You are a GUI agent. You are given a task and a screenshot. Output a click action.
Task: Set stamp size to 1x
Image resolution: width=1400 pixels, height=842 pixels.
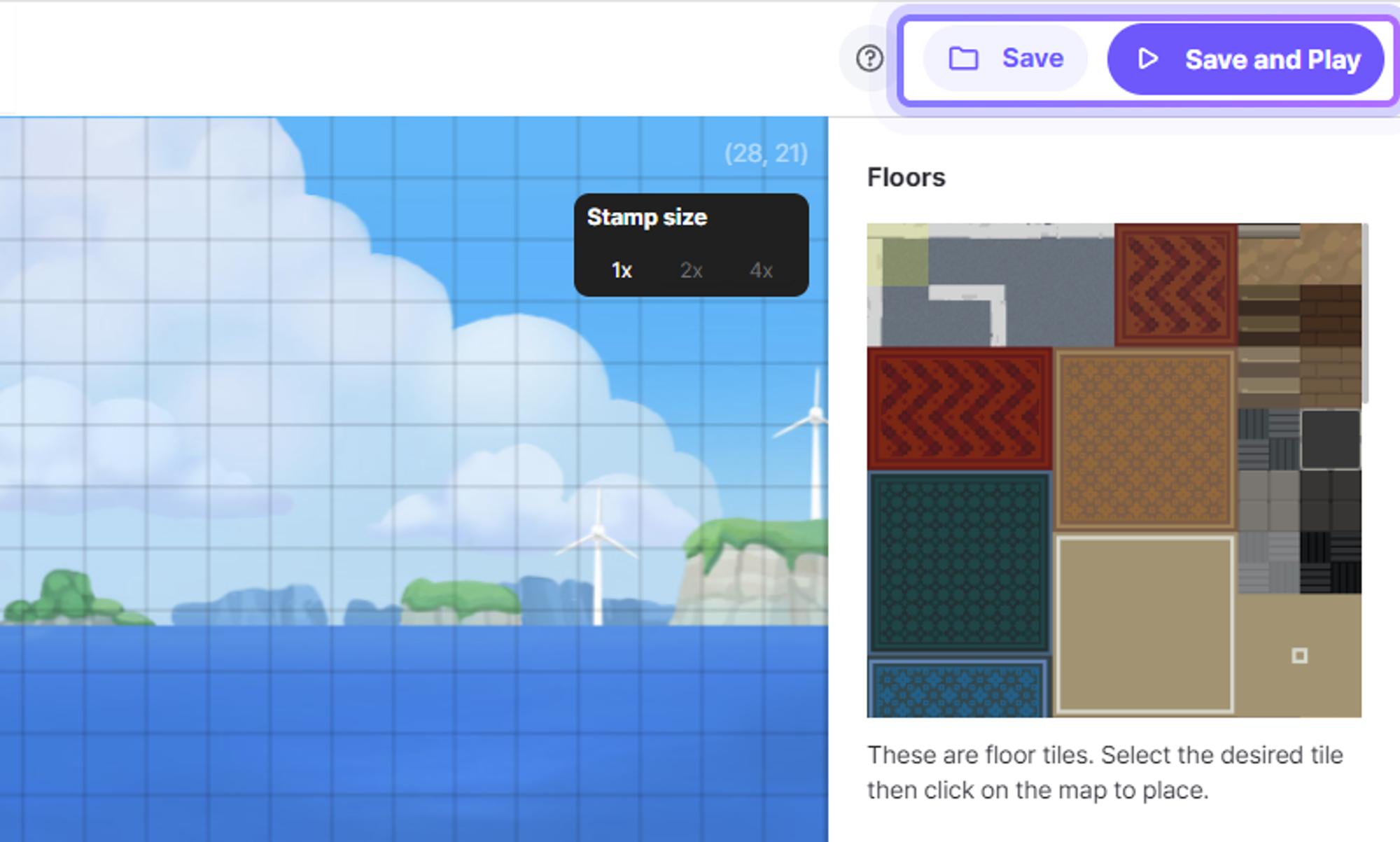pos(622,270)
